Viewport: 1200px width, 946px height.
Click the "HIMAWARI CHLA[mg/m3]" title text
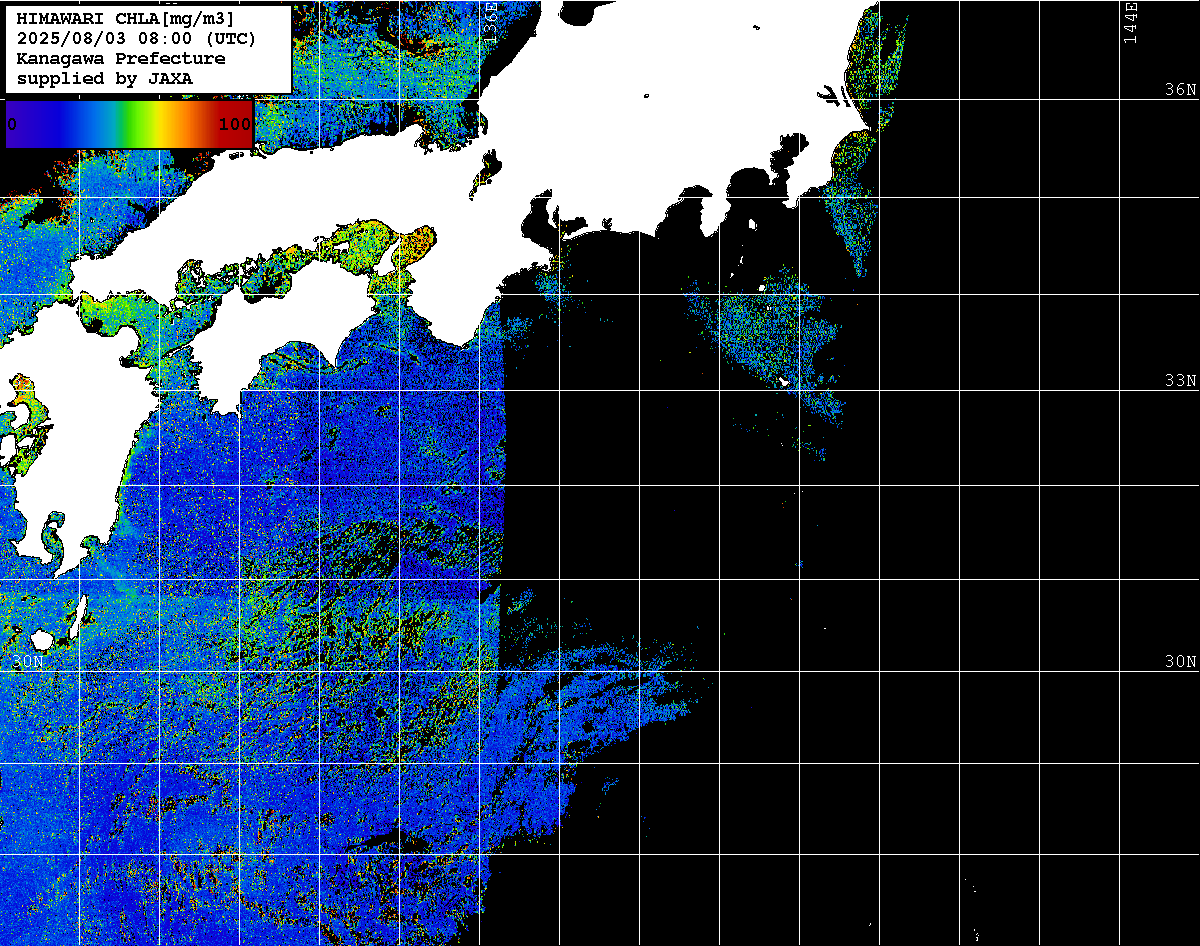click(125, 18)
